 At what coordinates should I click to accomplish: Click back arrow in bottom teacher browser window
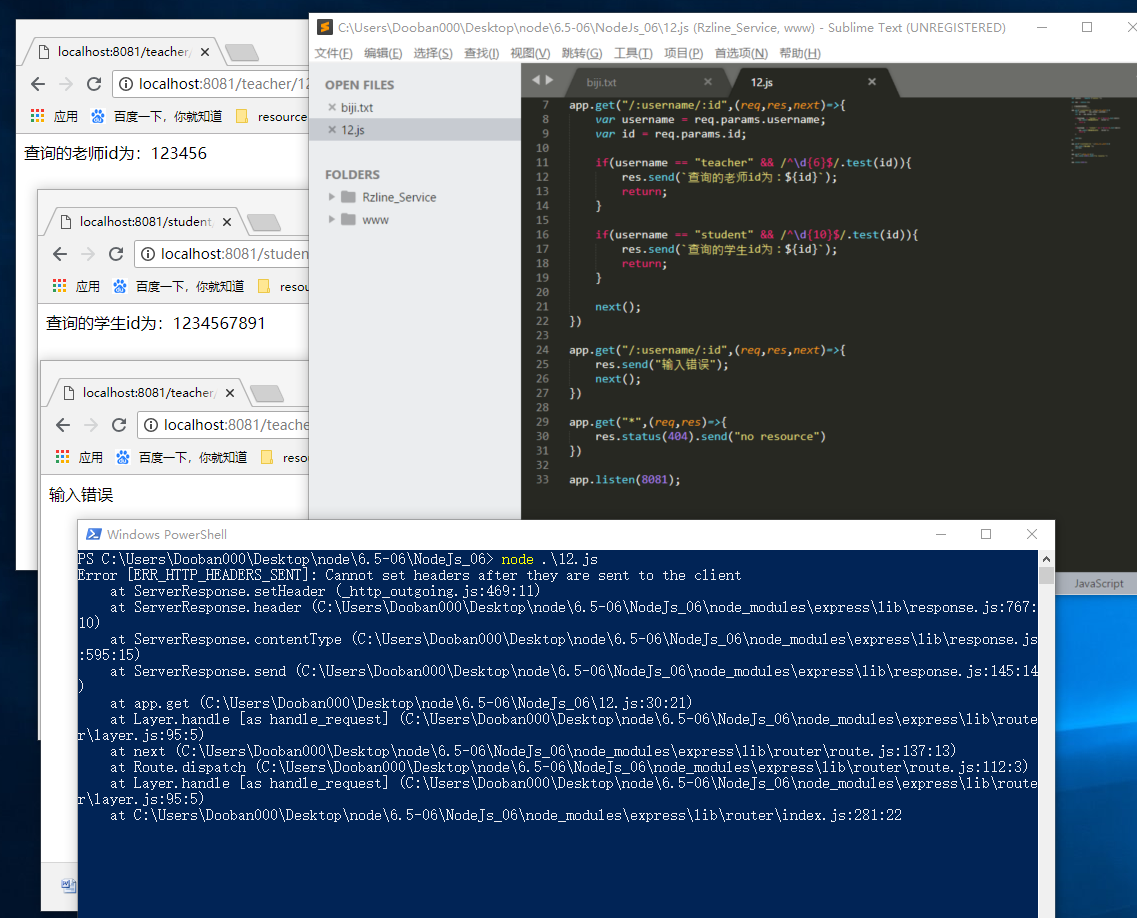tap(63, 425)
